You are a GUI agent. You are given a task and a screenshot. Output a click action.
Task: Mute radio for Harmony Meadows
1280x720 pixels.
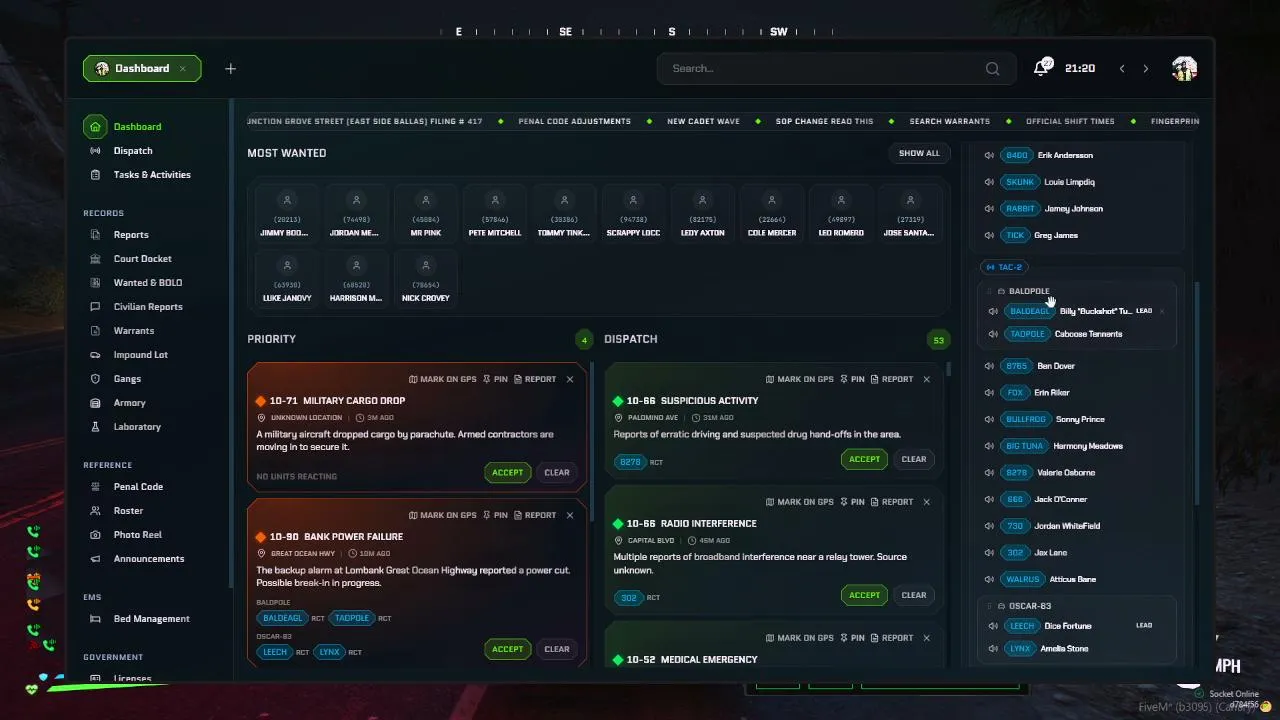point(989,446)
